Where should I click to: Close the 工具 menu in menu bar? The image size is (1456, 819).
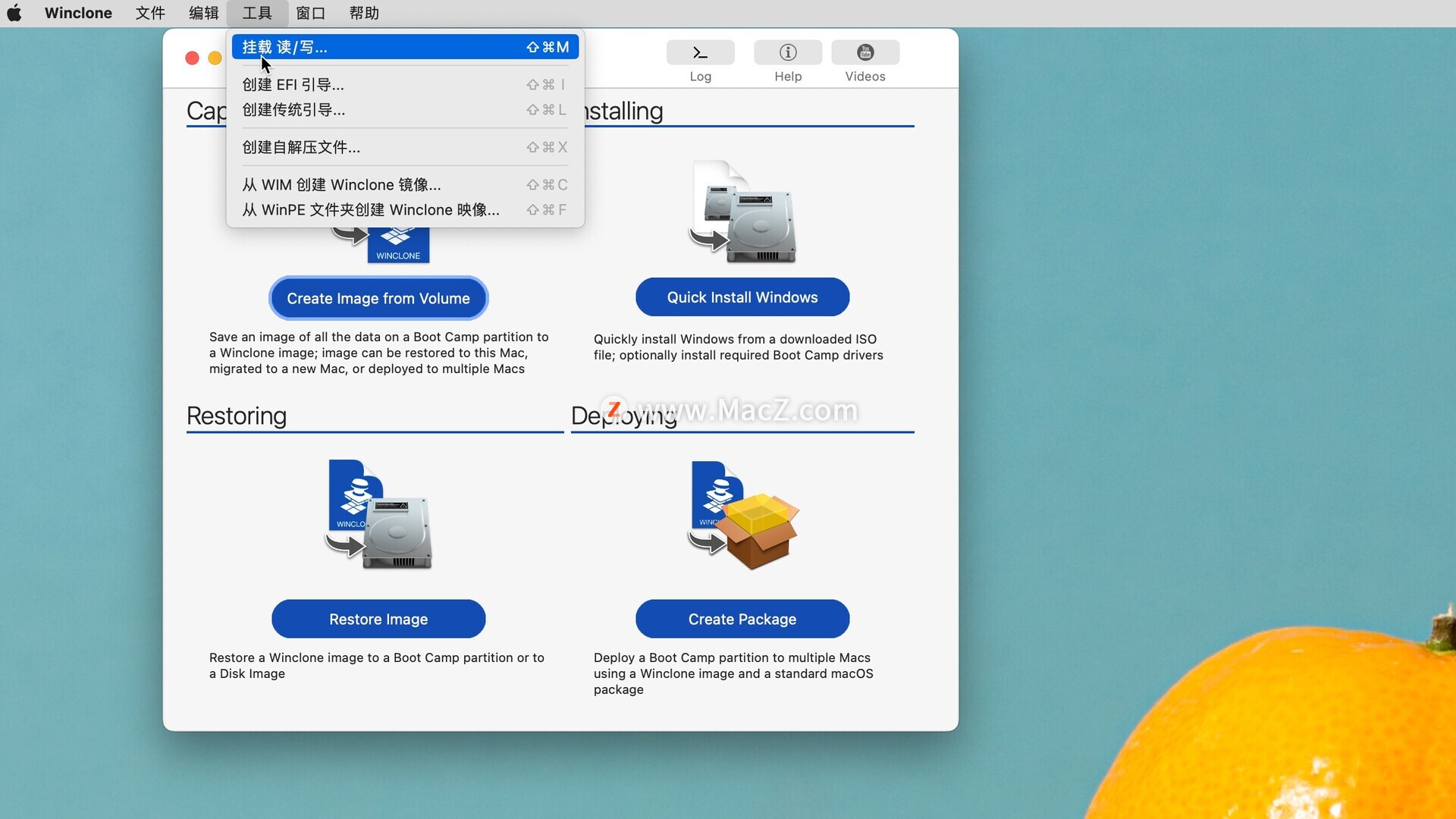point(257,13)
